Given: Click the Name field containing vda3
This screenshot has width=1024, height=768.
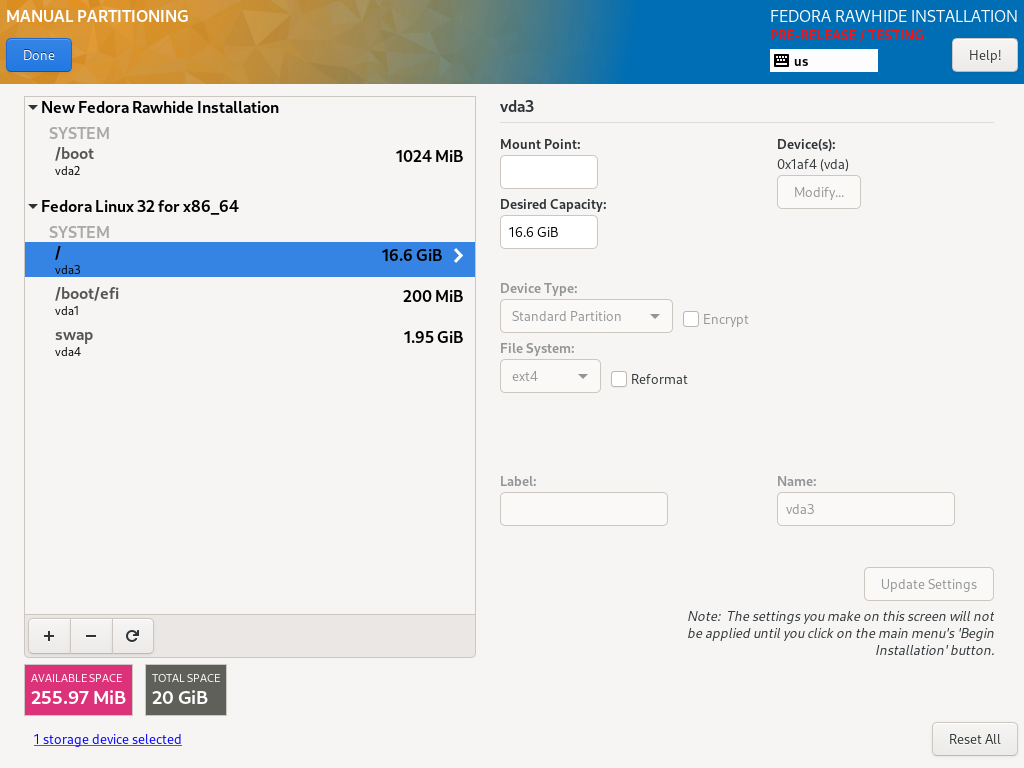Looking at the screenshot, I should (x=865, y=509).
